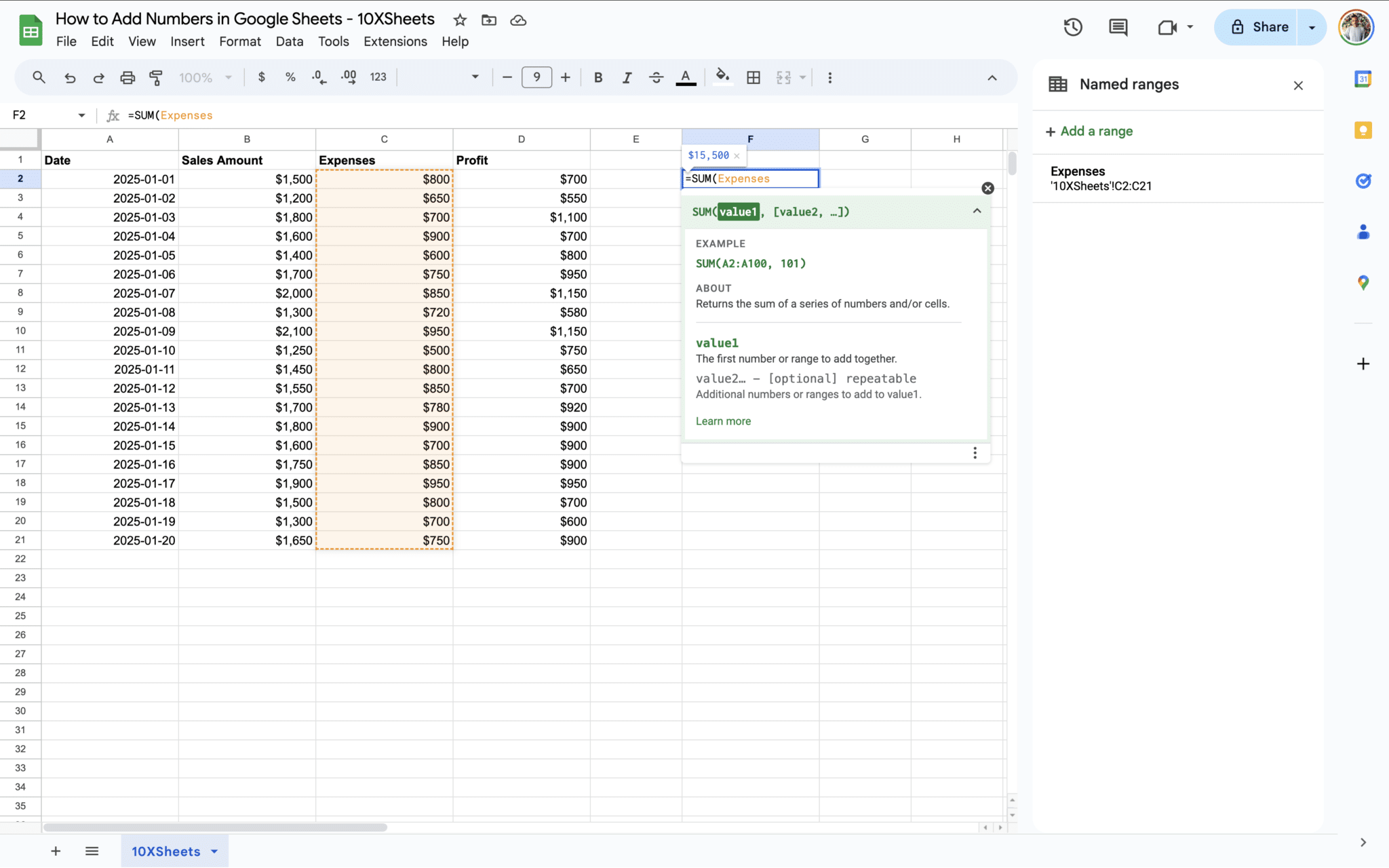
Task: Click the fill color paint bucket
Action: pos(722,77)
